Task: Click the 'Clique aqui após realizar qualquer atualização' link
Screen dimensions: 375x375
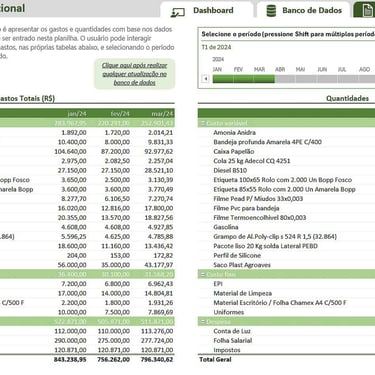Action: coord(135,74)
